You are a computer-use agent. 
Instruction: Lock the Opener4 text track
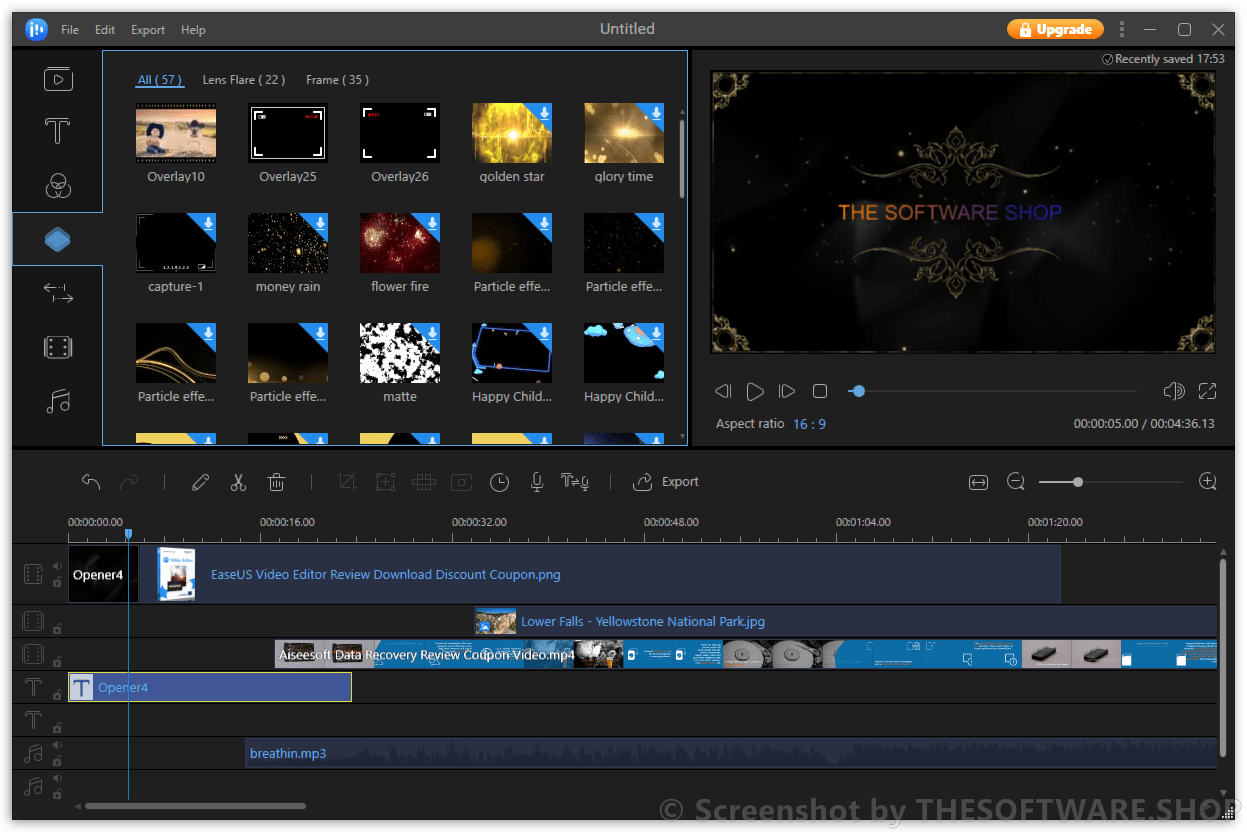pyautogui.click(x=57, y=694)
